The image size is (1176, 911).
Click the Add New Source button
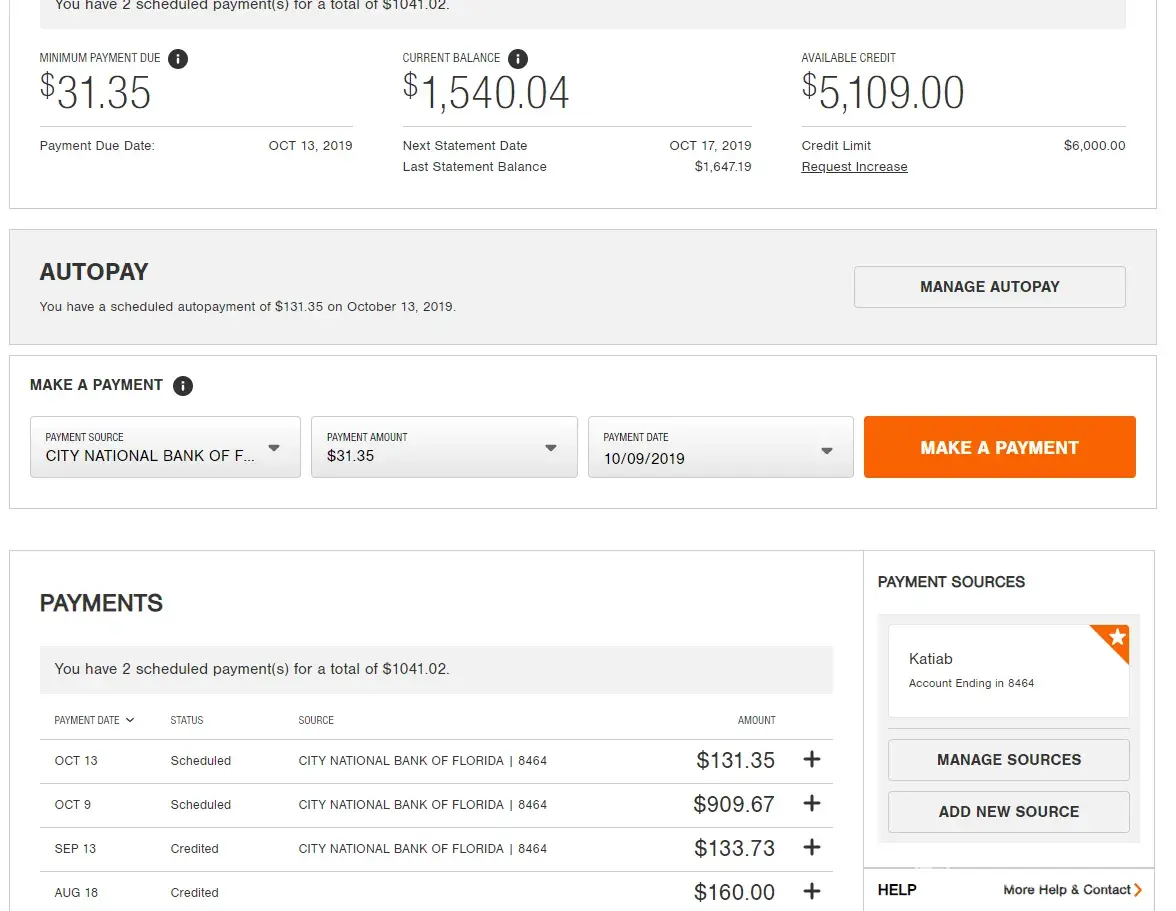(x=1008, y=812)
